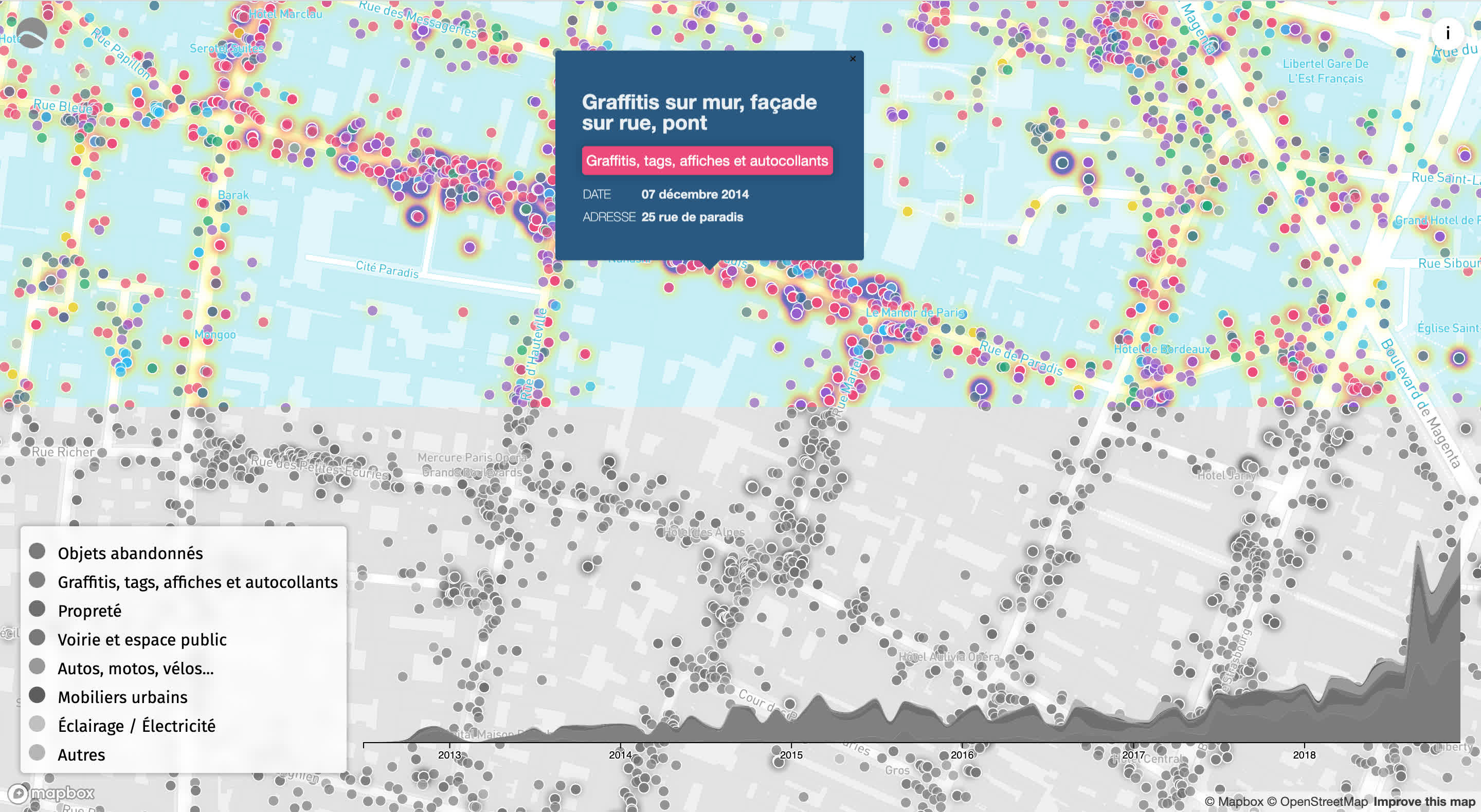Select Voirie et espace public legend entry
The width and height of the screenshot is (1481, 812).
142,640
